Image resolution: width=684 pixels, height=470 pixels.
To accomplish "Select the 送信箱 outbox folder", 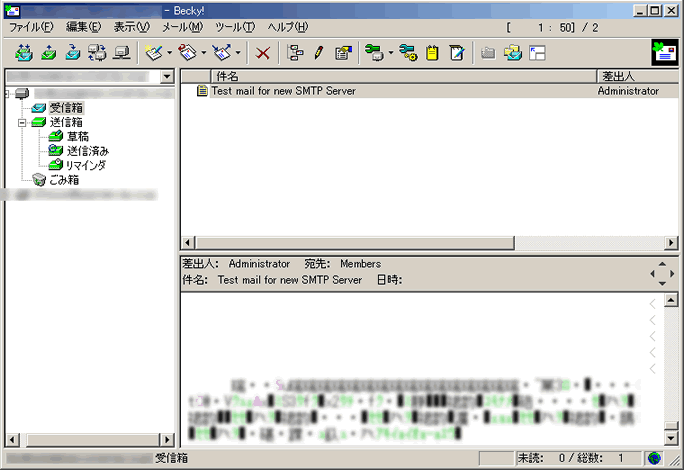I will pyautogui.click(x=65, y=122).
